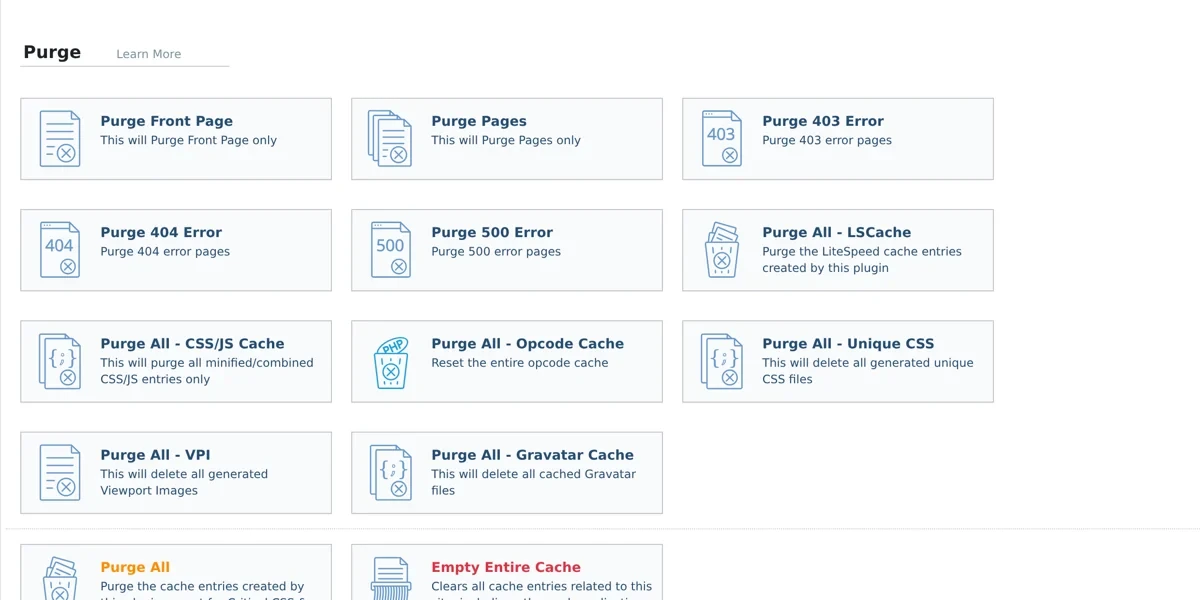Select the Purge 403 Error title
The height and width of the screenshot is (600, 1200).
(x=823, y=121)
